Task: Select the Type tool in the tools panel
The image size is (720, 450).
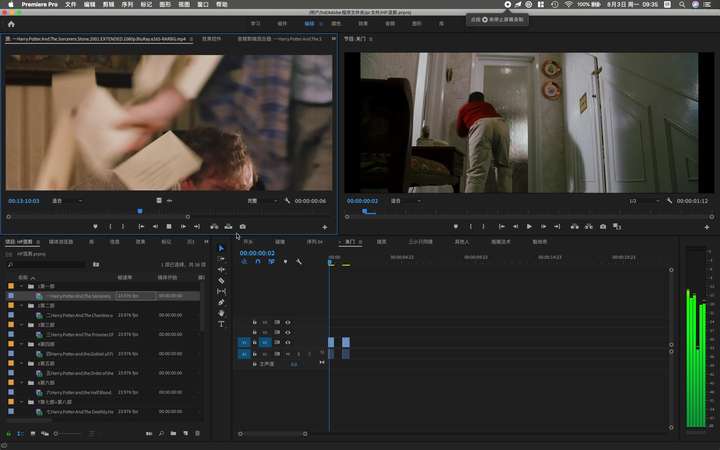Action: 221,324
